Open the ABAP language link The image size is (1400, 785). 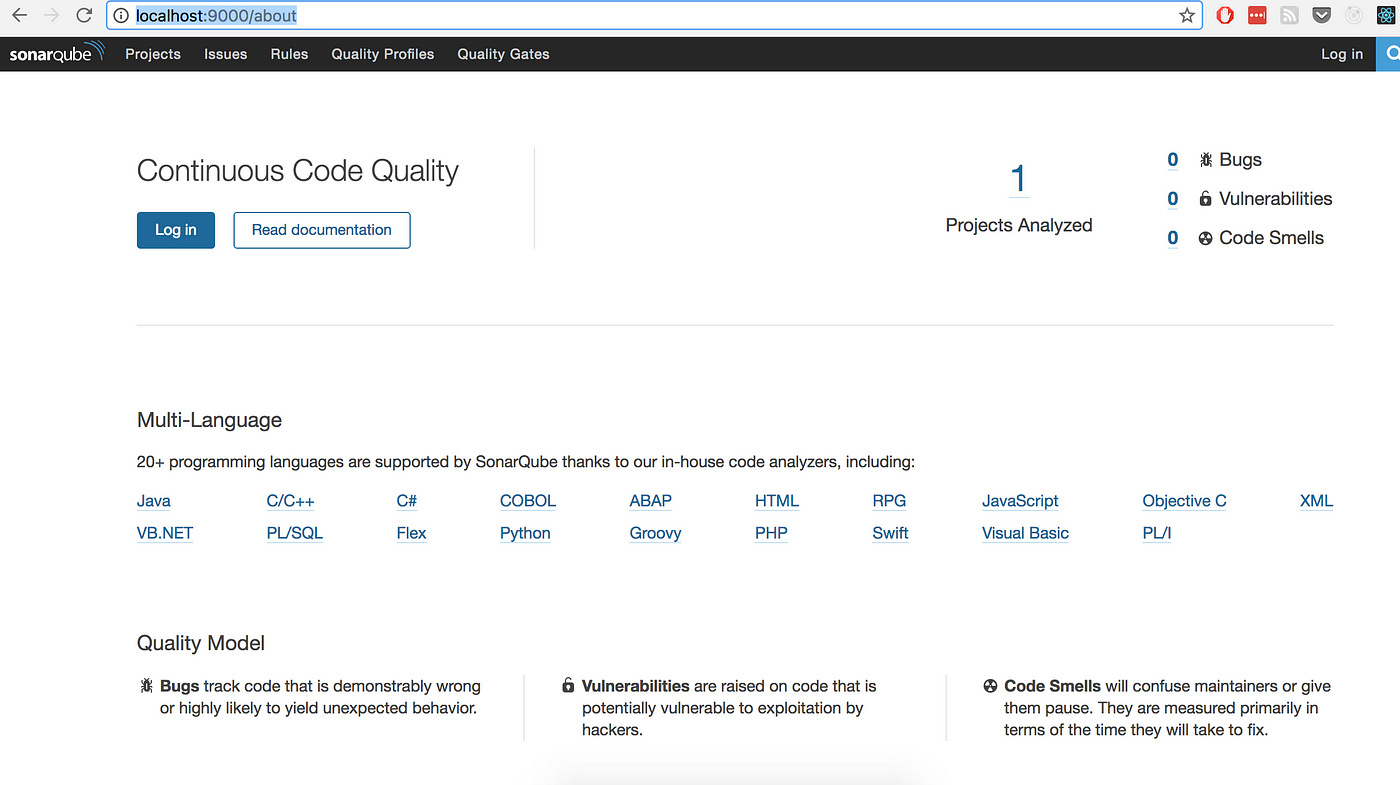(x=651, y=501)
